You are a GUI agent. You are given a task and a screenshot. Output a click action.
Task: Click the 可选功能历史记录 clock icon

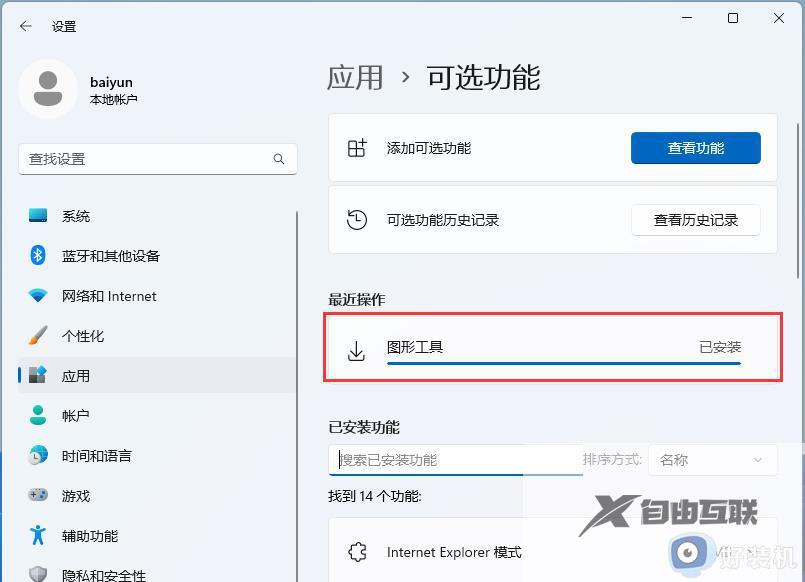[355, 220]
